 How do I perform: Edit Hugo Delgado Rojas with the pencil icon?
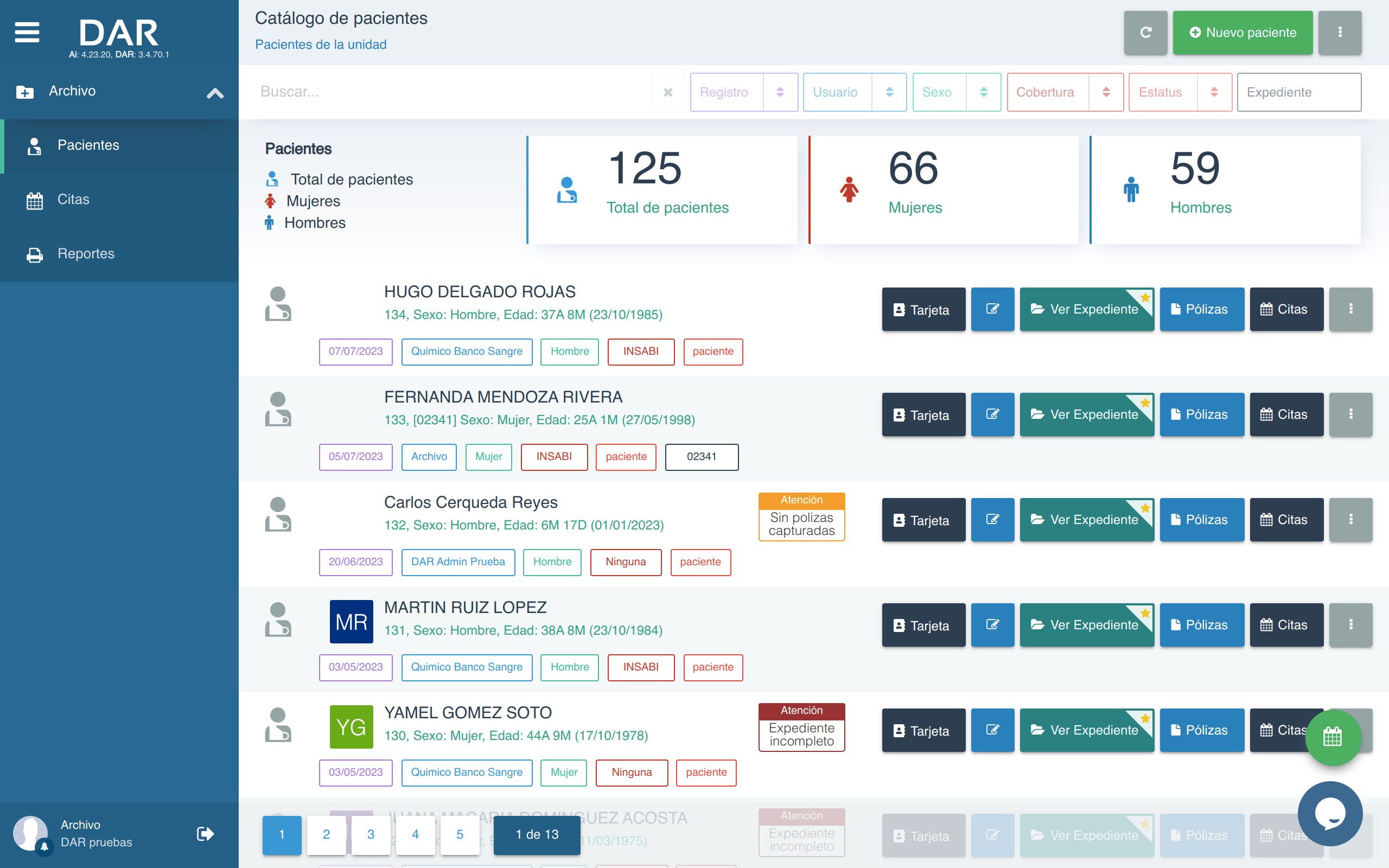tap(992, 309)
